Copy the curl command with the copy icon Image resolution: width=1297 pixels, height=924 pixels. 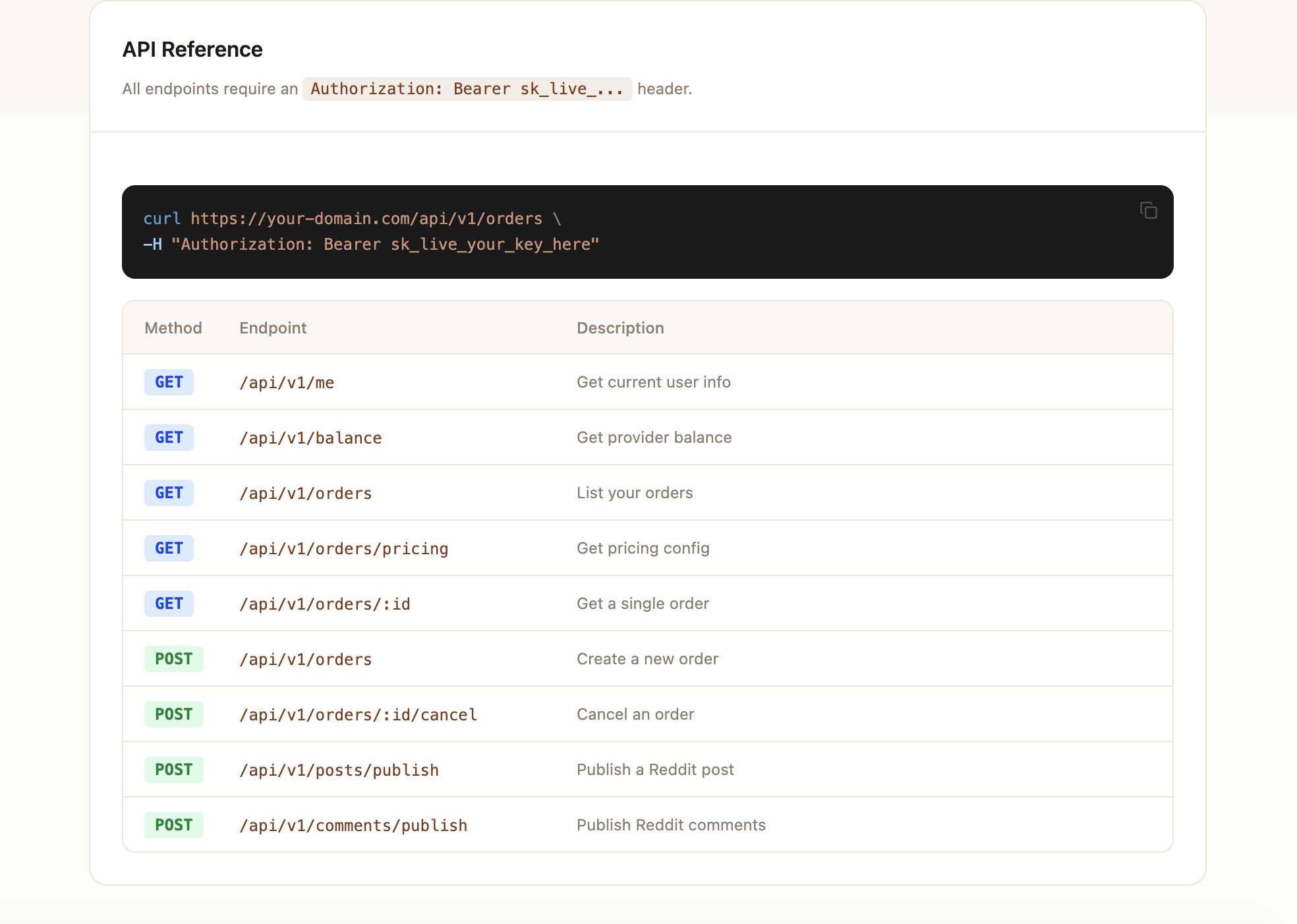pos(1149,210)
